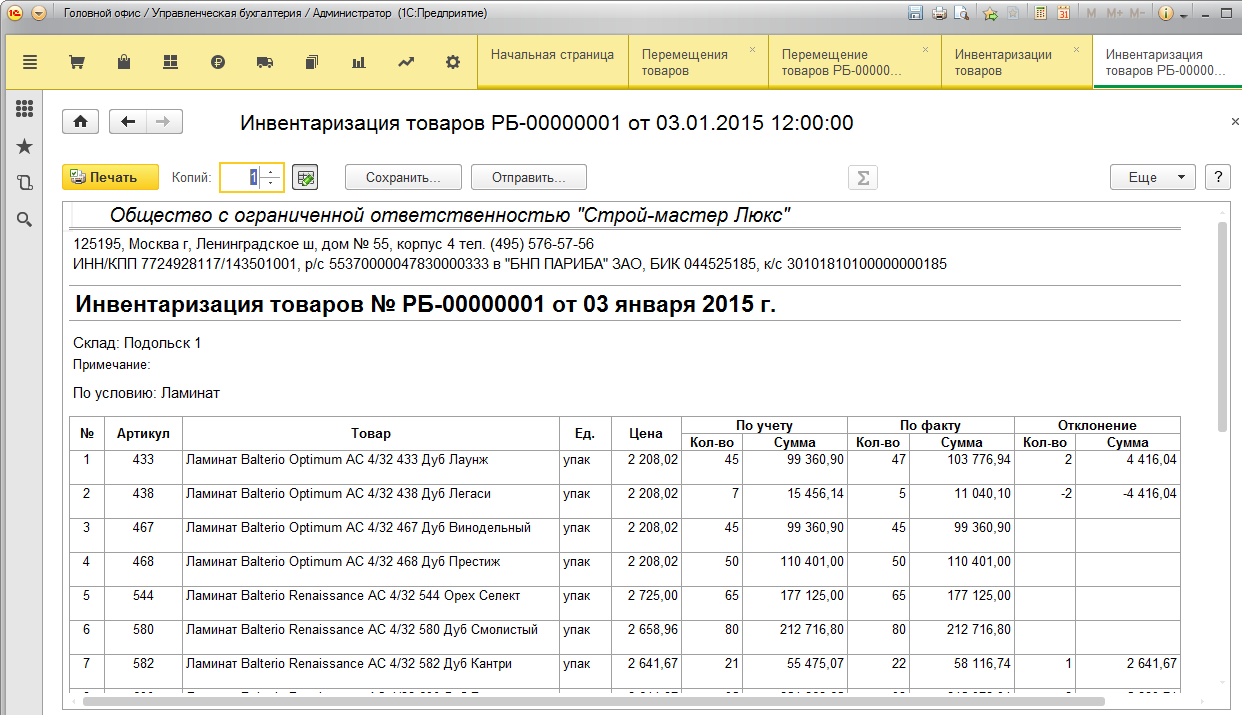Screen dimensions: 1242x715
Task: Click the M- memory button in title bar
Action: pos(1137,13)
